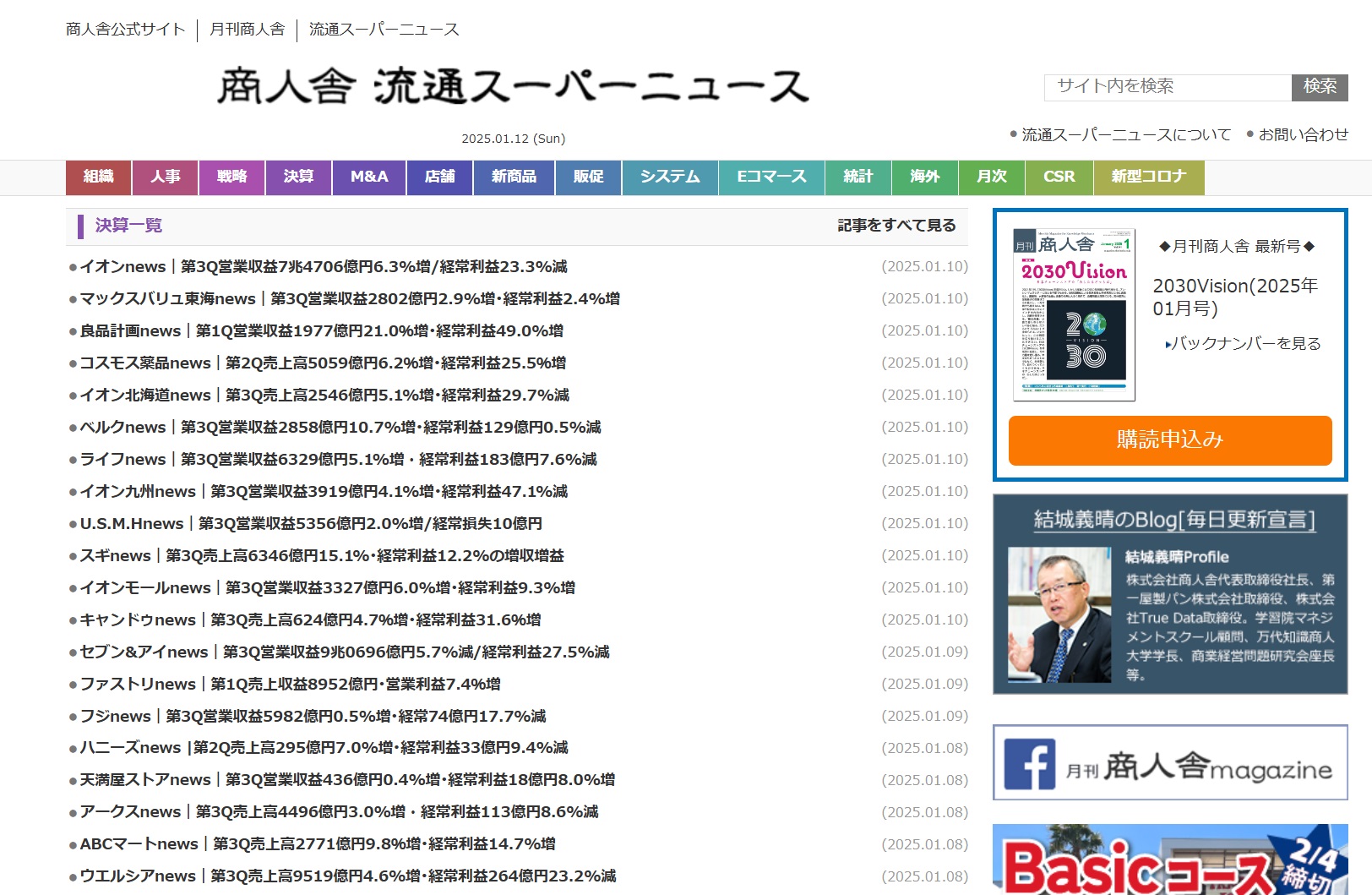
Task: Click 流通スーパーニュース top header link
Action: click(x=384, y=30)
